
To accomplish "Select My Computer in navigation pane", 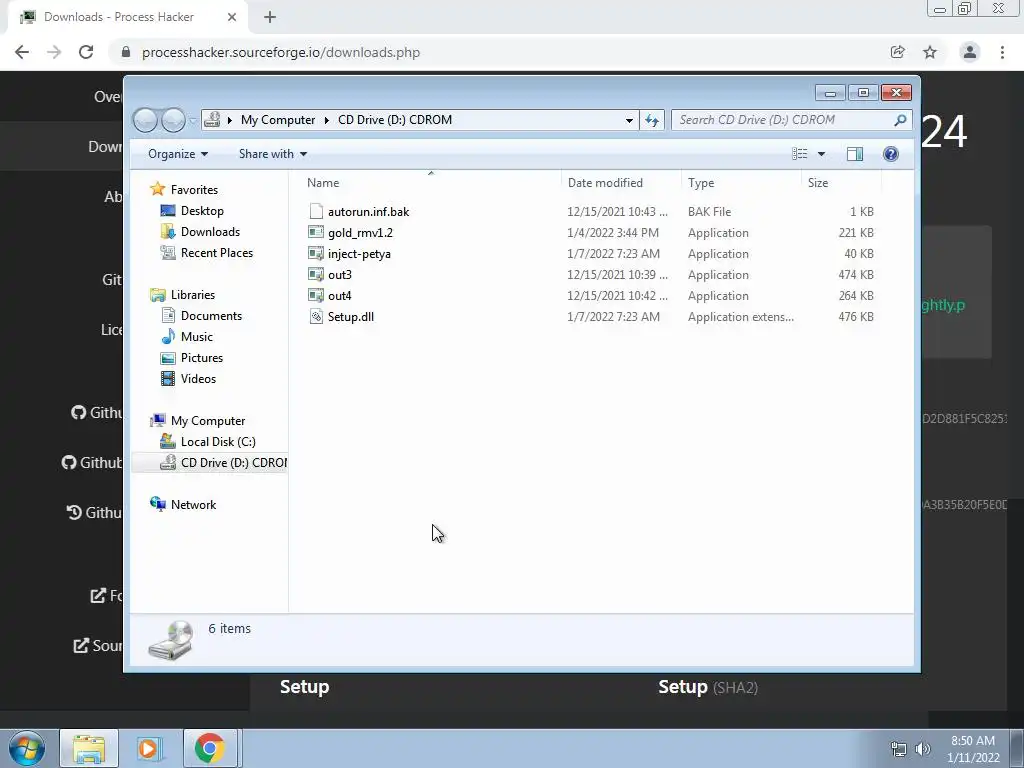I will pos(208,421).
